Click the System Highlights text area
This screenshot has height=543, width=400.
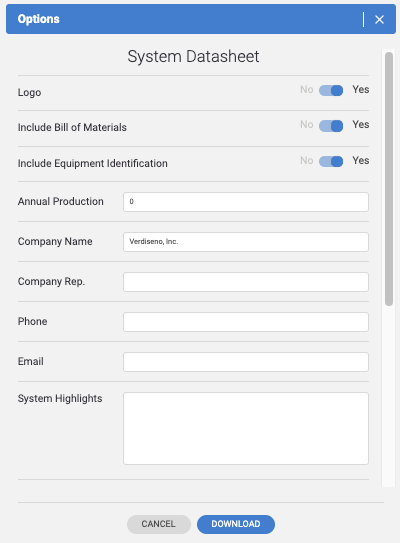tap(246, 428)
